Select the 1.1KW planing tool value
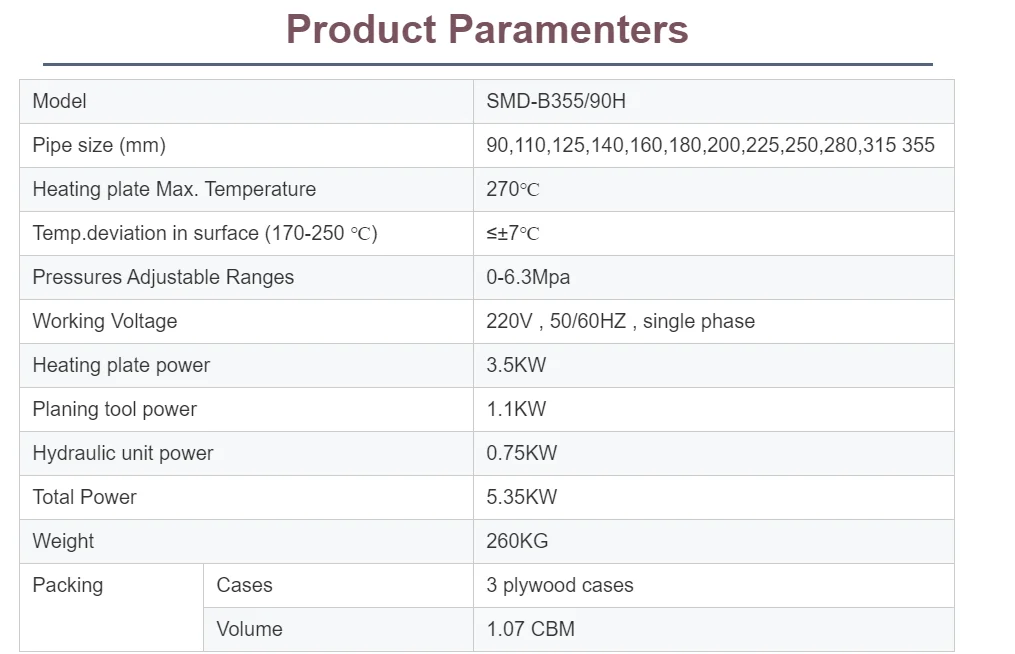 click(x=516, y=409)
